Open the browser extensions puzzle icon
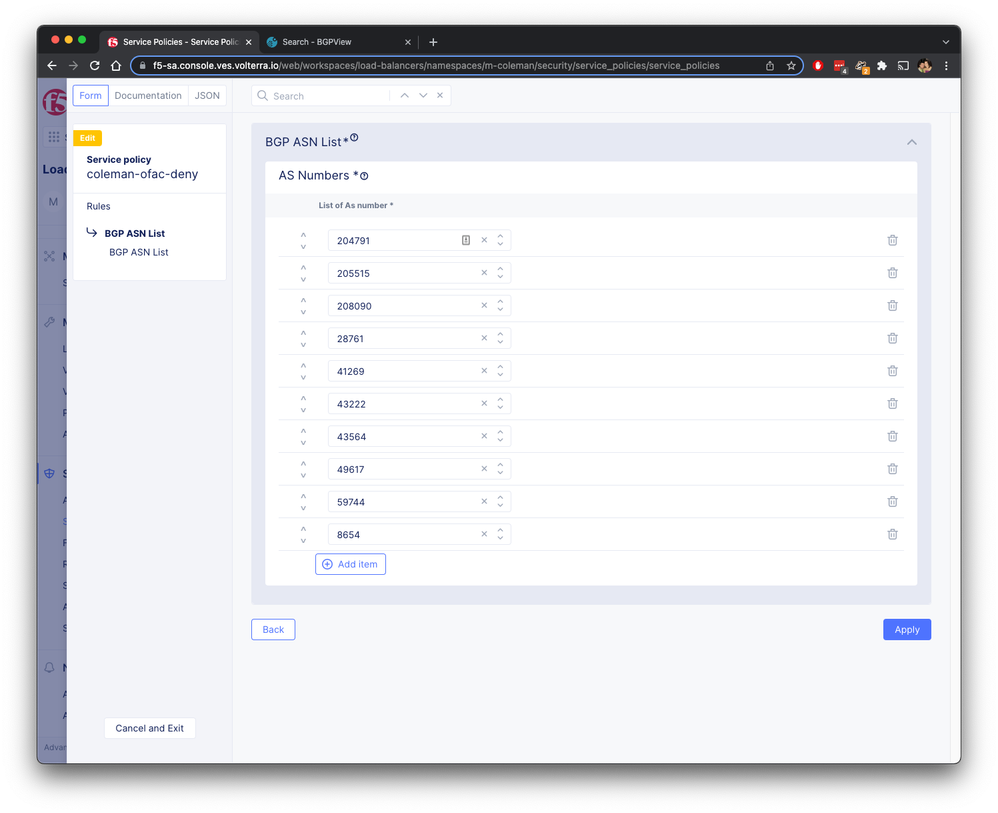The width and height of the screenshot is (998, 813). [882, 66]
